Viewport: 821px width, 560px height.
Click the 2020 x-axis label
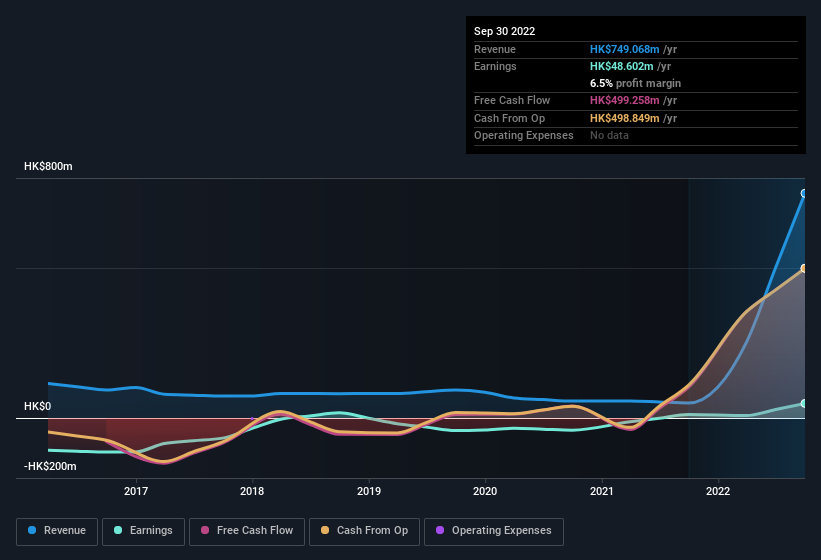(x=485, y=491)
